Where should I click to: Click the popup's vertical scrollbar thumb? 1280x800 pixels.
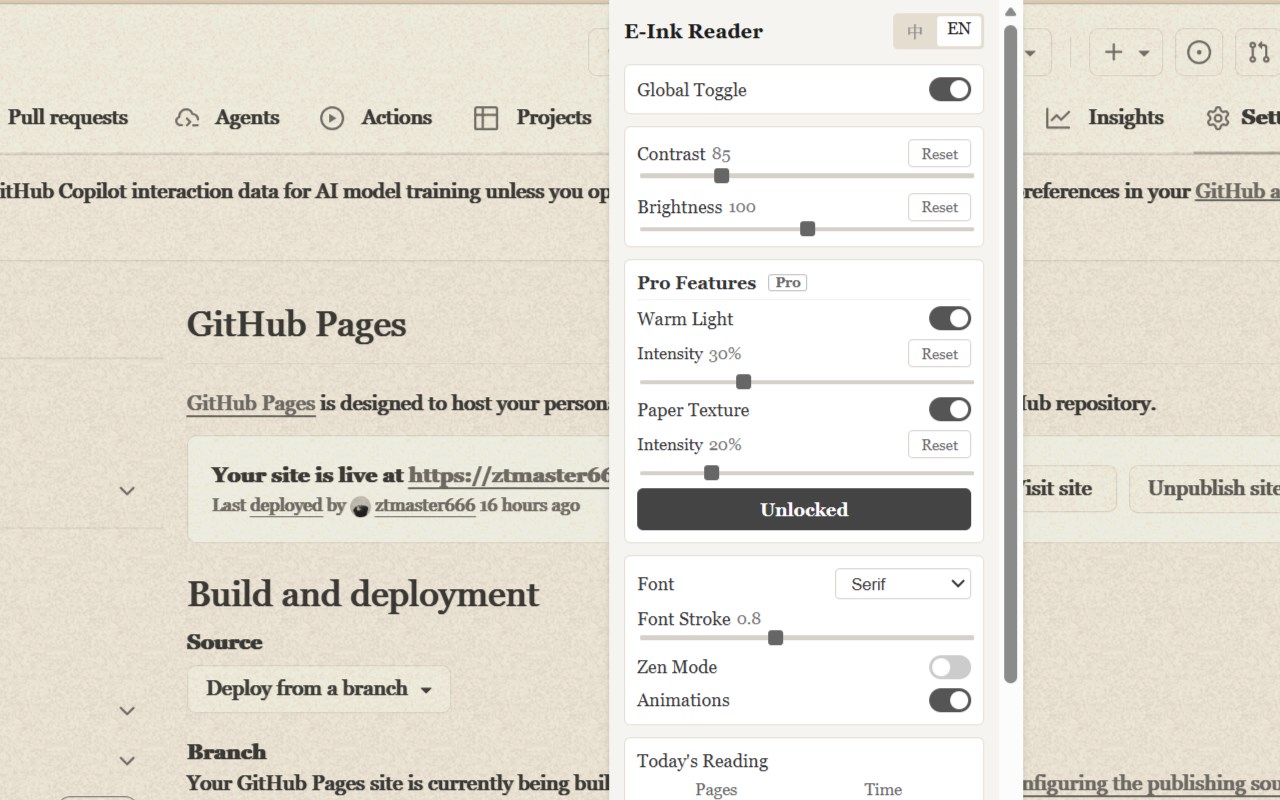tap(1010, 353)
